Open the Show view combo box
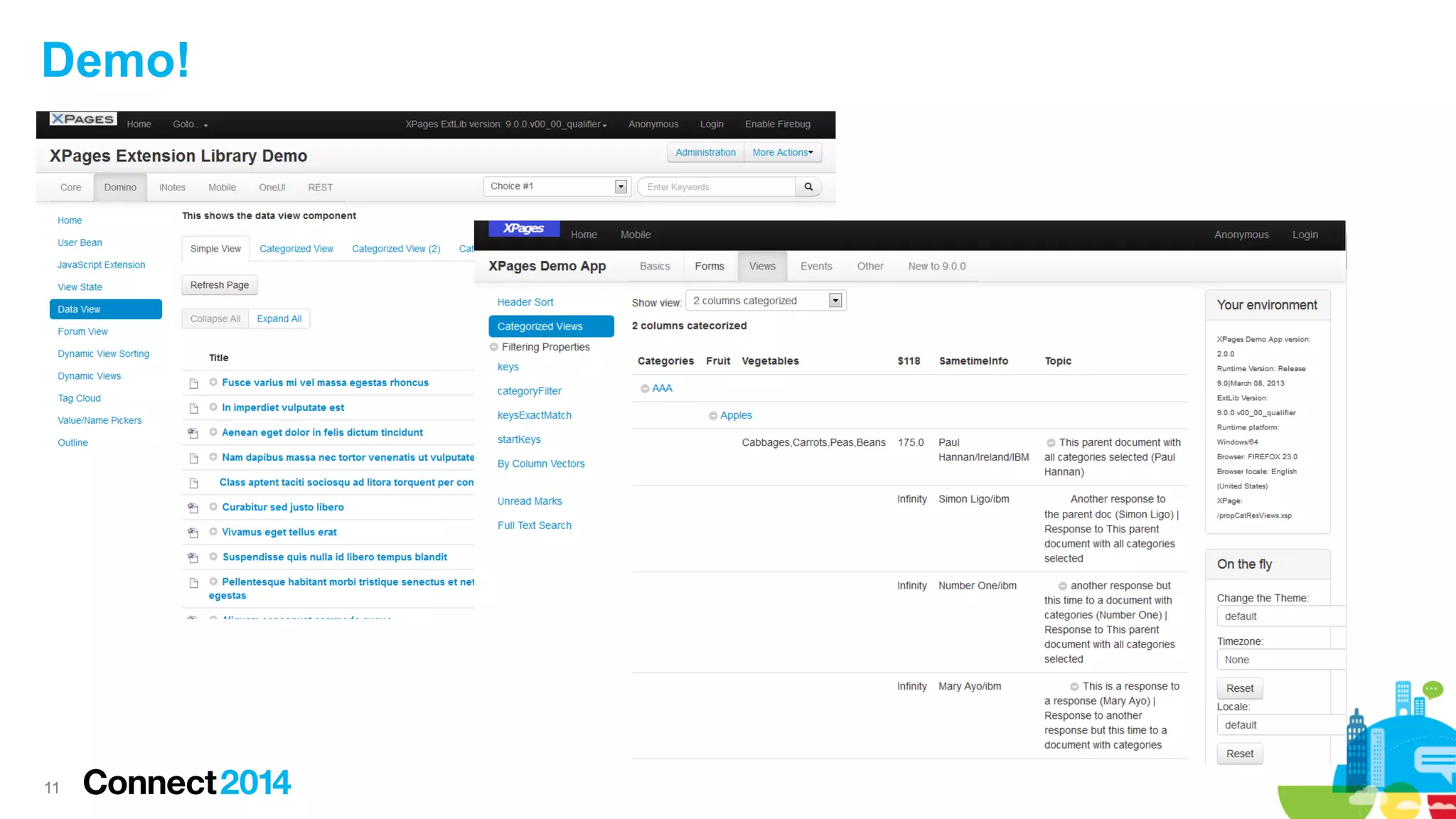 [835, 301]
